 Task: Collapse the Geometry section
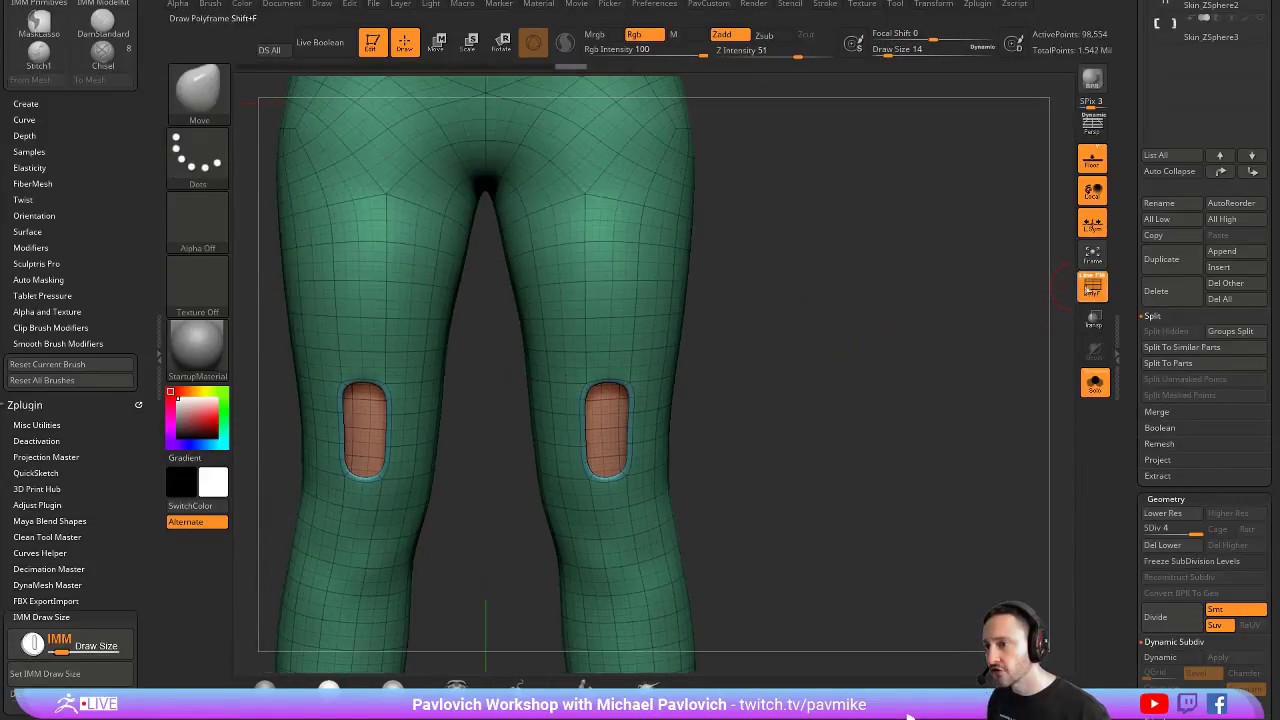[x=1166, y=499]
